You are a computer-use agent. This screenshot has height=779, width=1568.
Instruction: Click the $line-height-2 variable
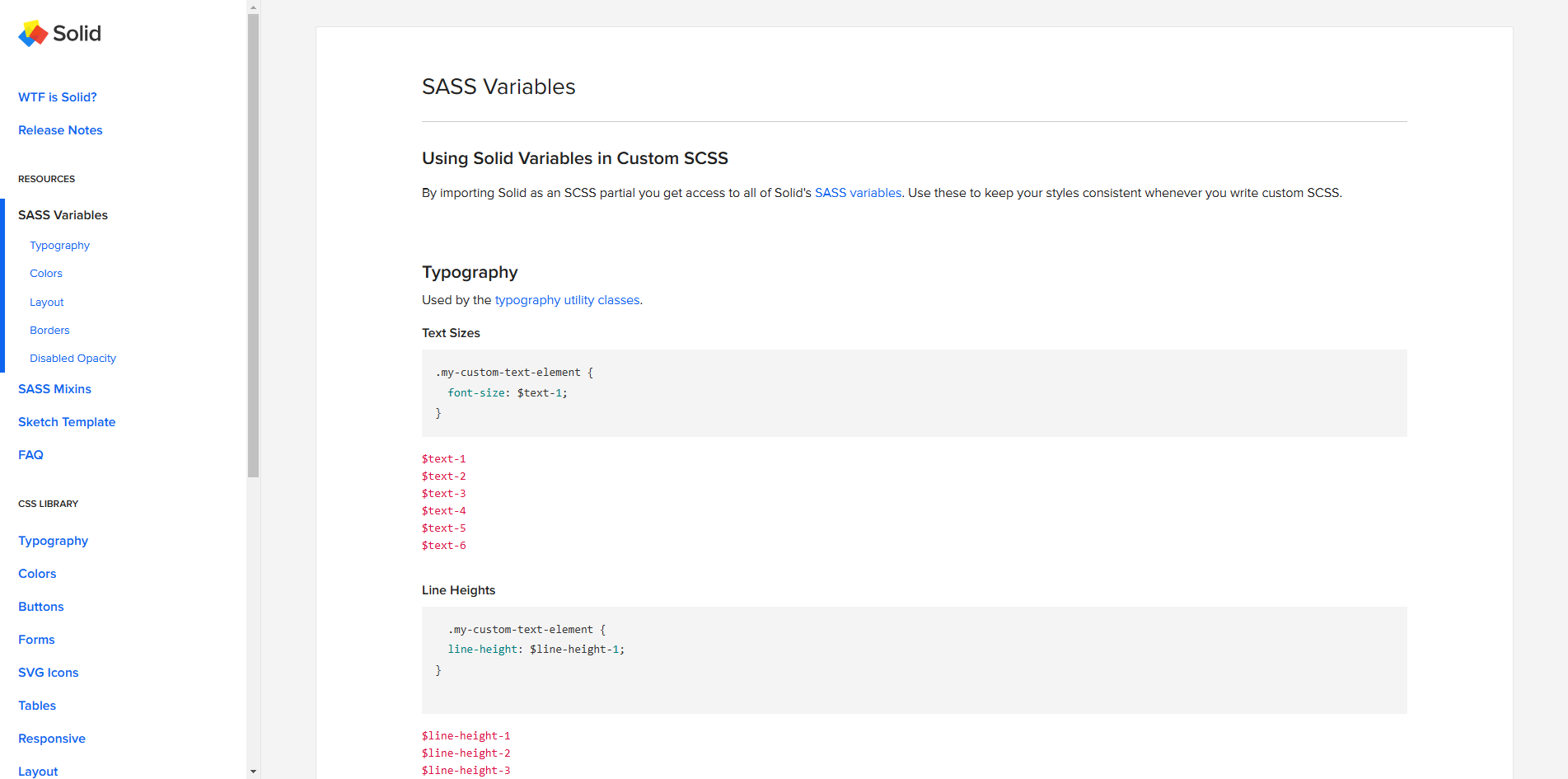[466, 753]
